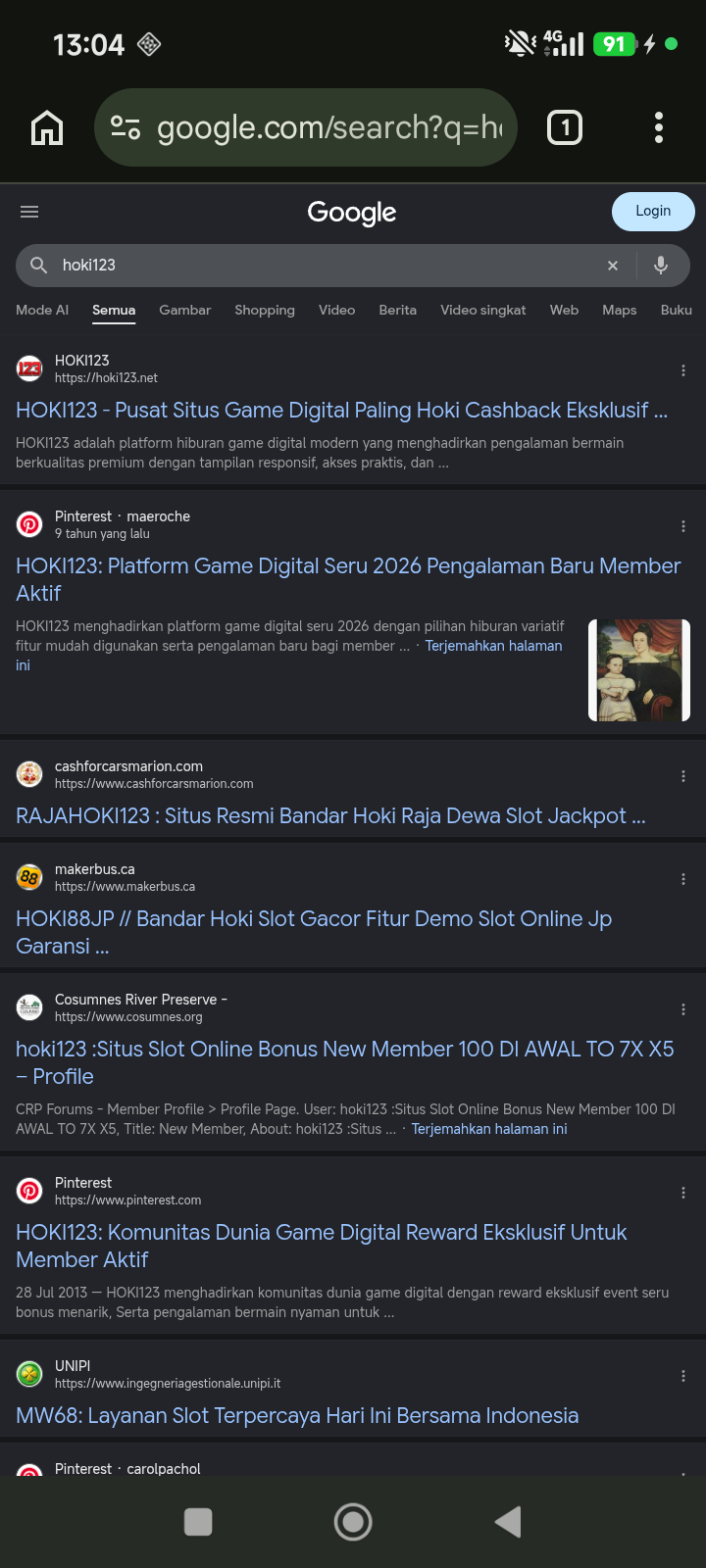Open options for Pinterest maeroche result
Image resolution: width=706 pixels, height=1568 pixels.
(x=683, y=526)
